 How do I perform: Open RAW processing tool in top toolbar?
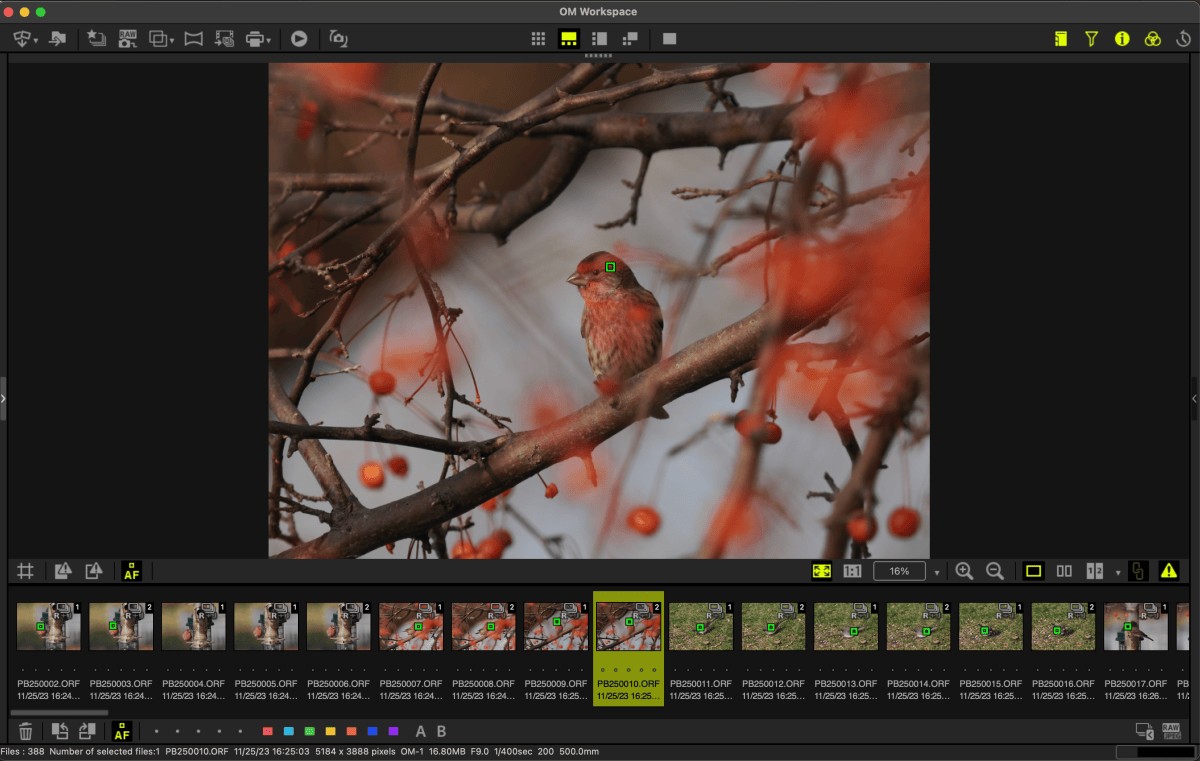(x=128, y=39)
